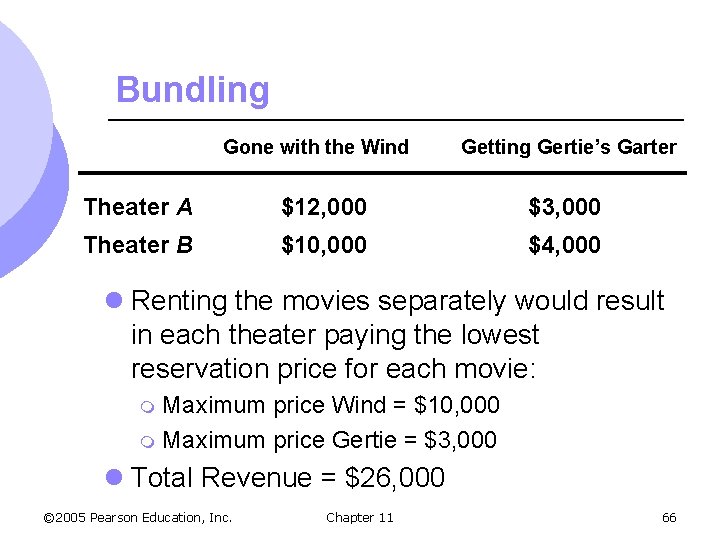Click the slide number 66

pos(669,518)
